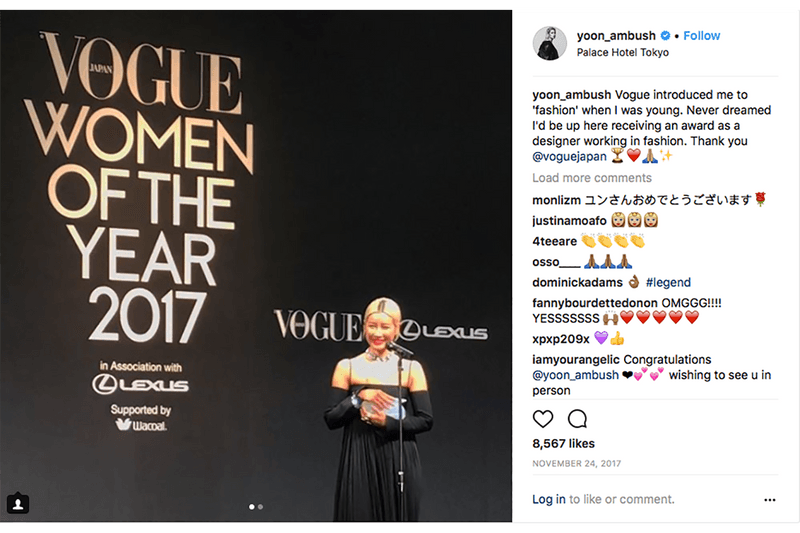Click the verified badge next to yoon_ambush

[665, 36]
